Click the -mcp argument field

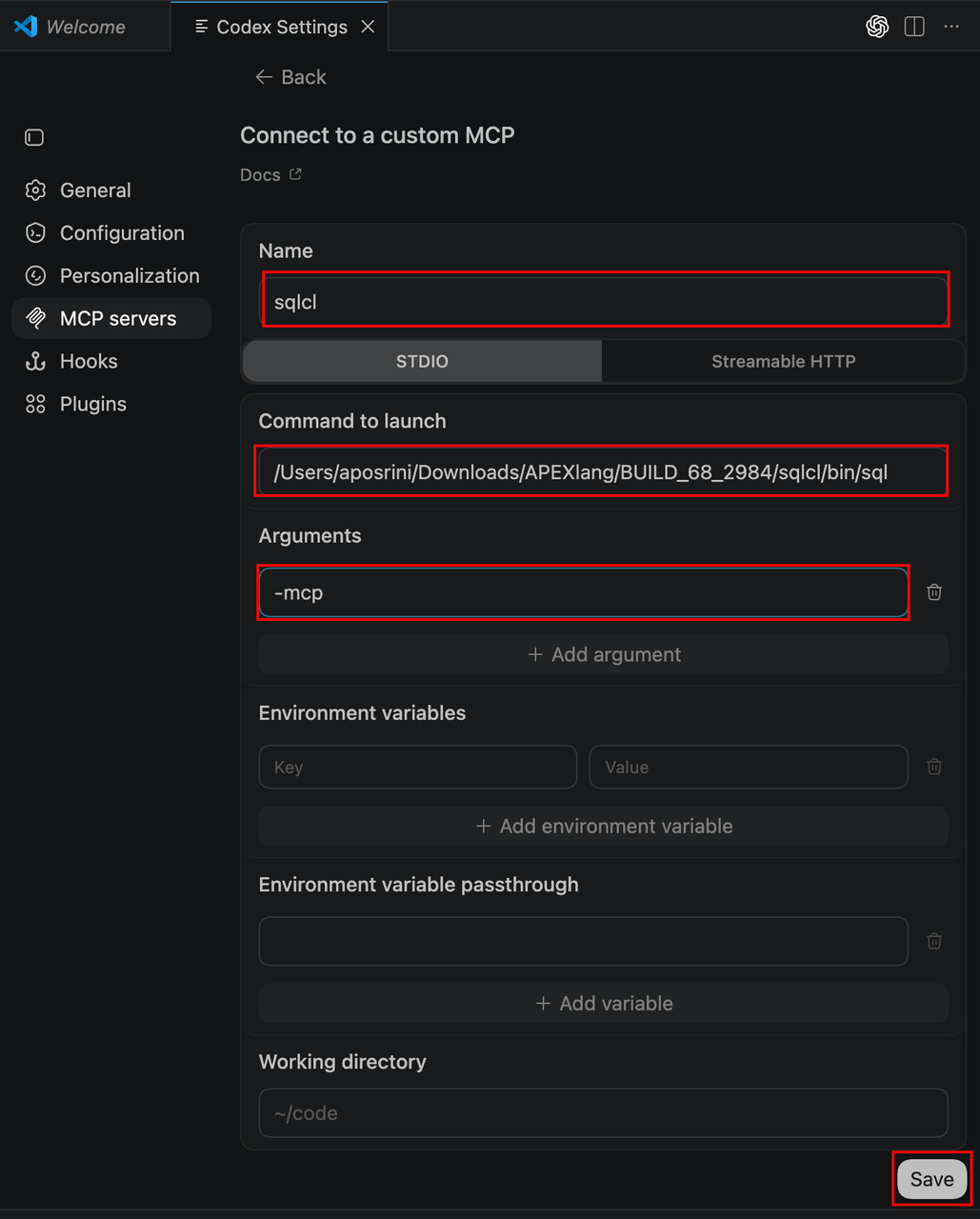point(584,592)
